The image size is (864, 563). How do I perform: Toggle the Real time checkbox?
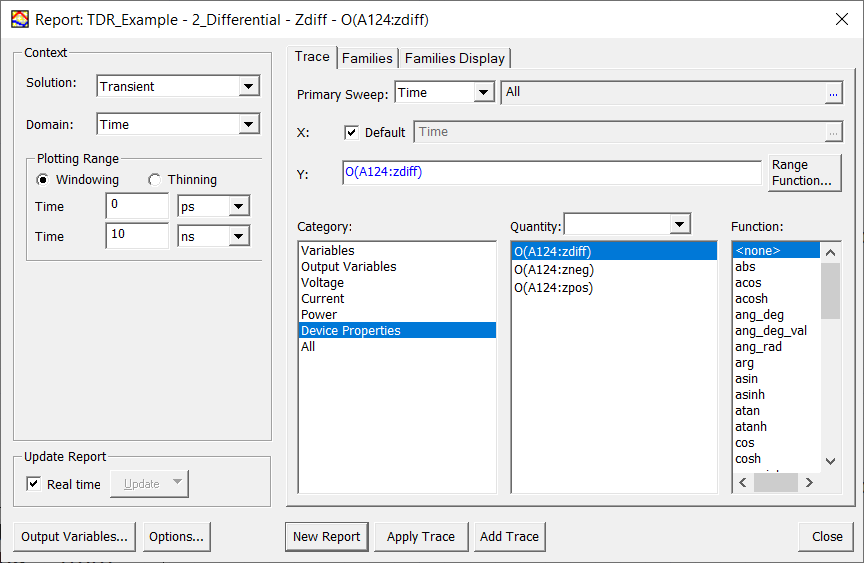coord(34,484)
